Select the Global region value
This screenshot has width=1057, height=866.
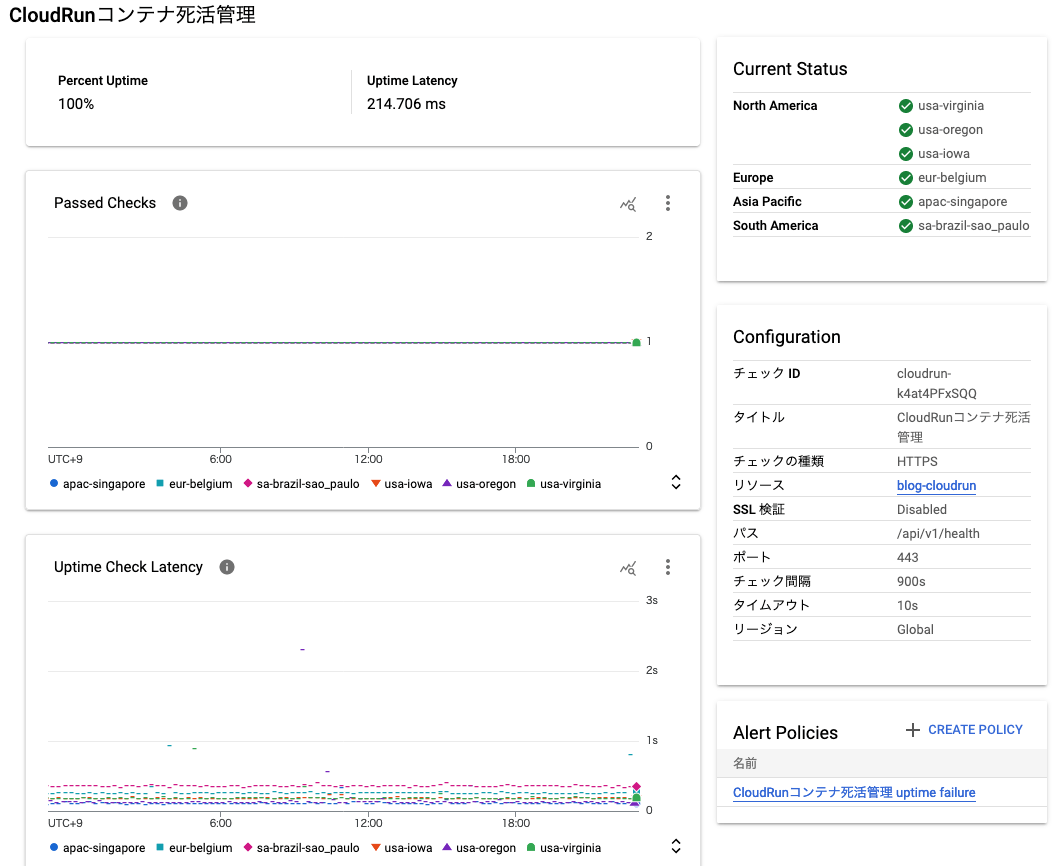(x=915, y=629)
